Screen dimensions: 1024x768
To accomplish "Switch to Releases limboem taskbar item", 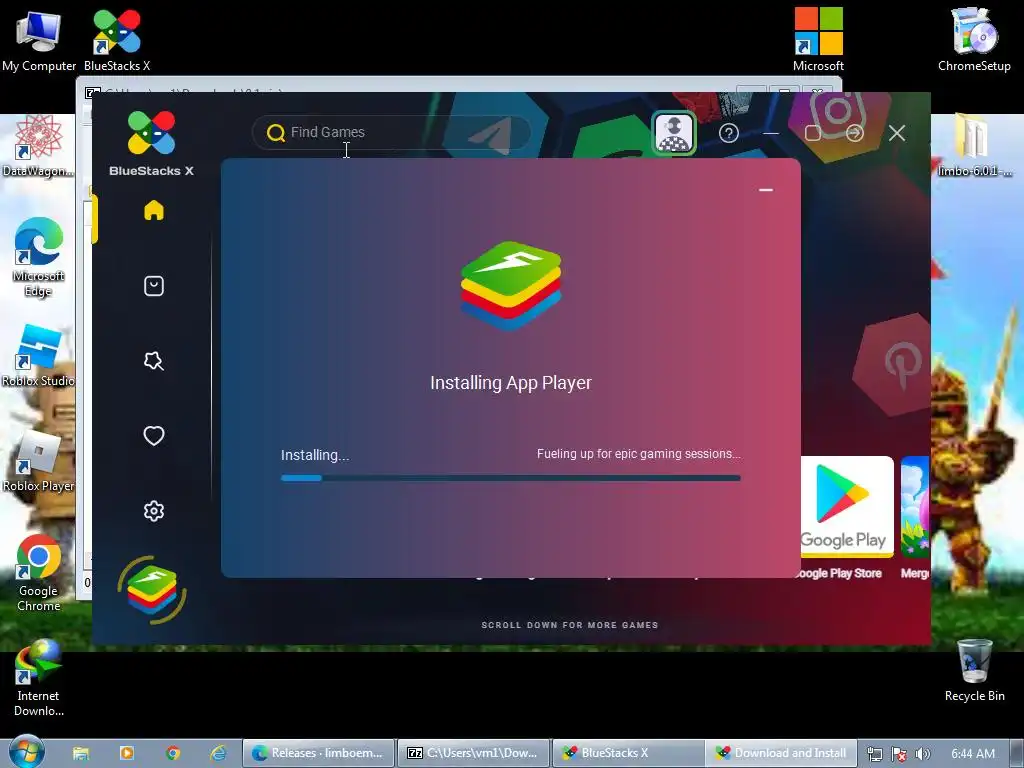I will click(319, 753).
